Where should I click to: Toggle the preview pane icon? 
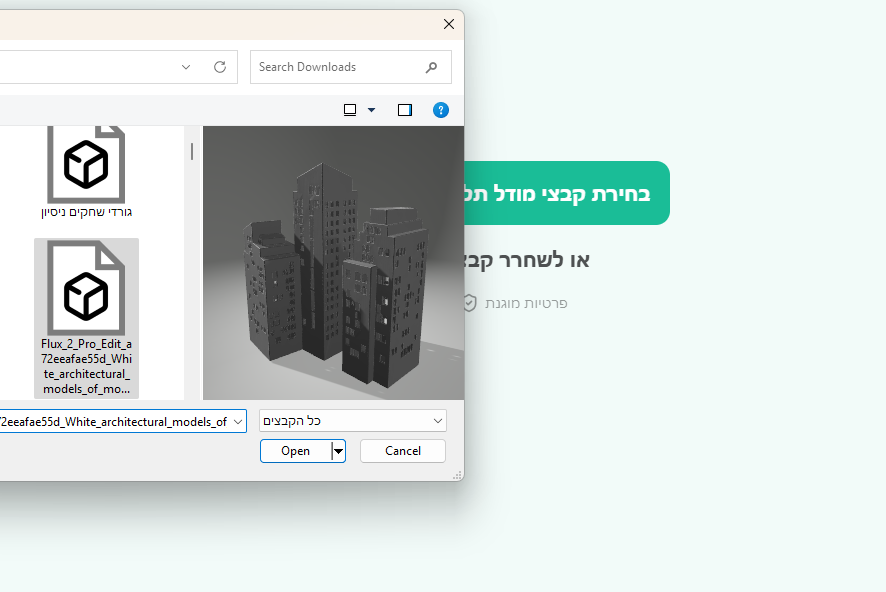[x=405, y=110]
